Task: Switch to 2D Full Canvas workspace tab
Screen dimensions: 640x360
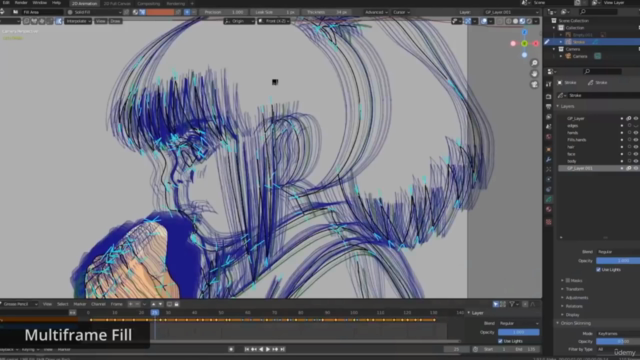Action: (117, 3)
